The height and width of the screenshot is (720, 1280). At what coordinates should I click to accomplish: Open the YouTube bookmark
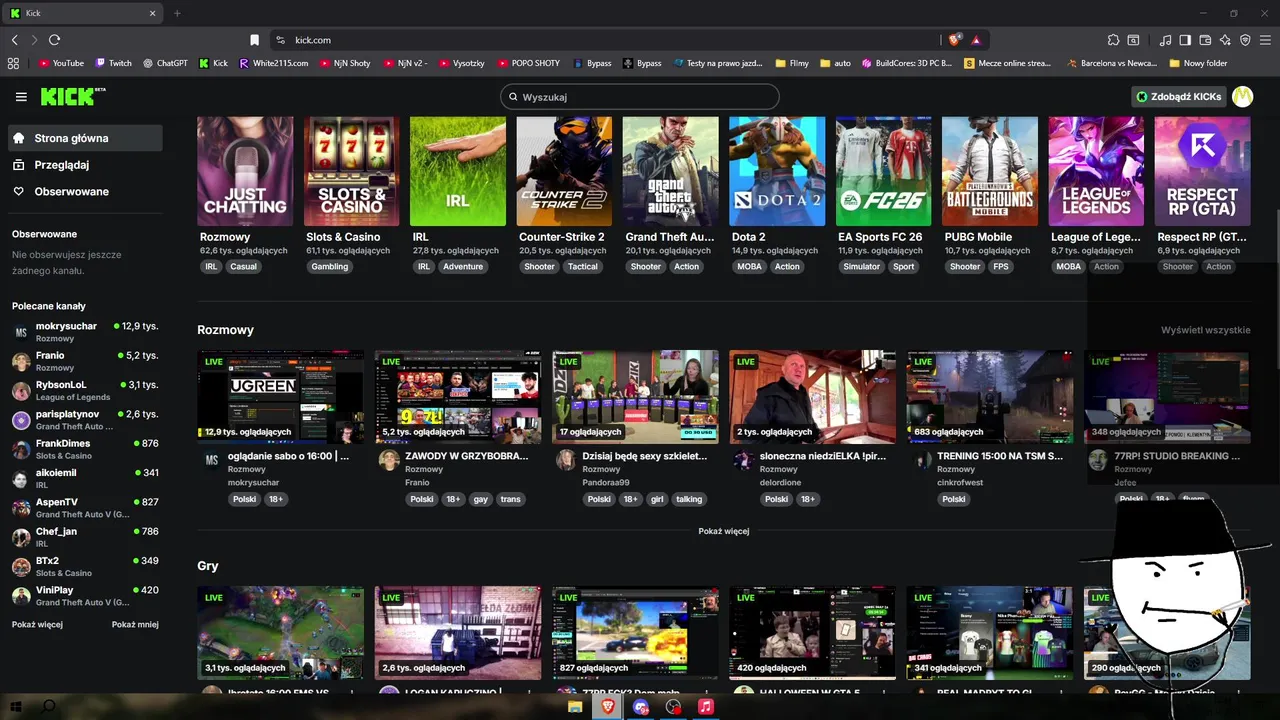61,63
